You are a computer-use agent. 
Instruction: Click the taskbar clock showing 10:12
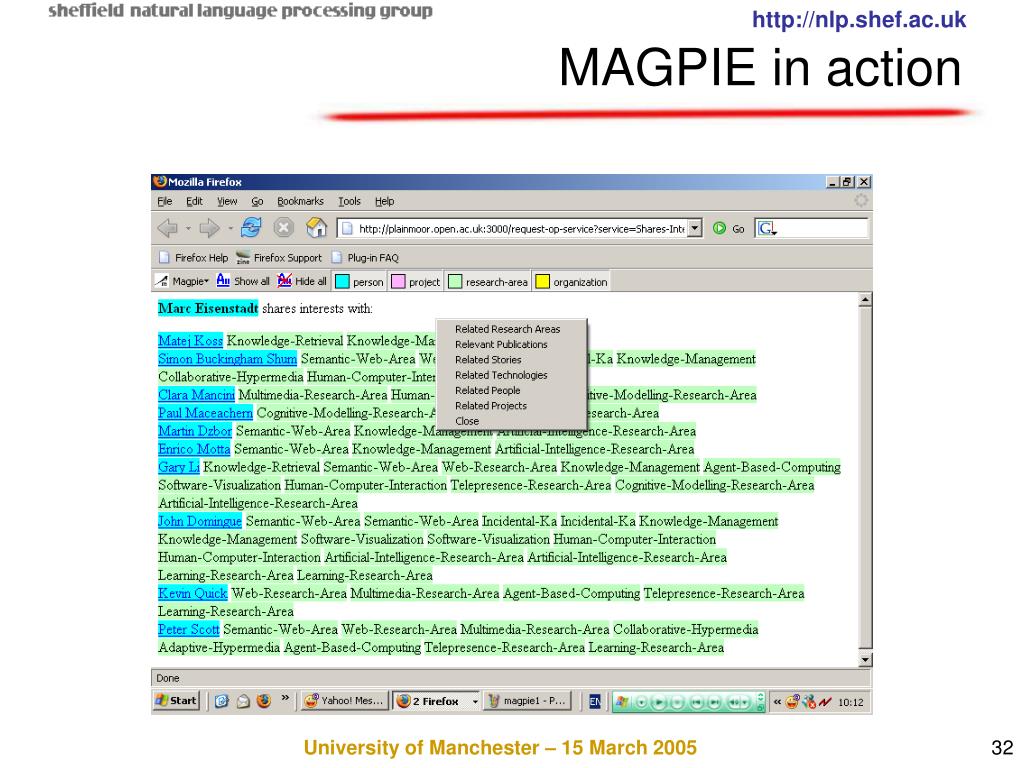point(851,702)
